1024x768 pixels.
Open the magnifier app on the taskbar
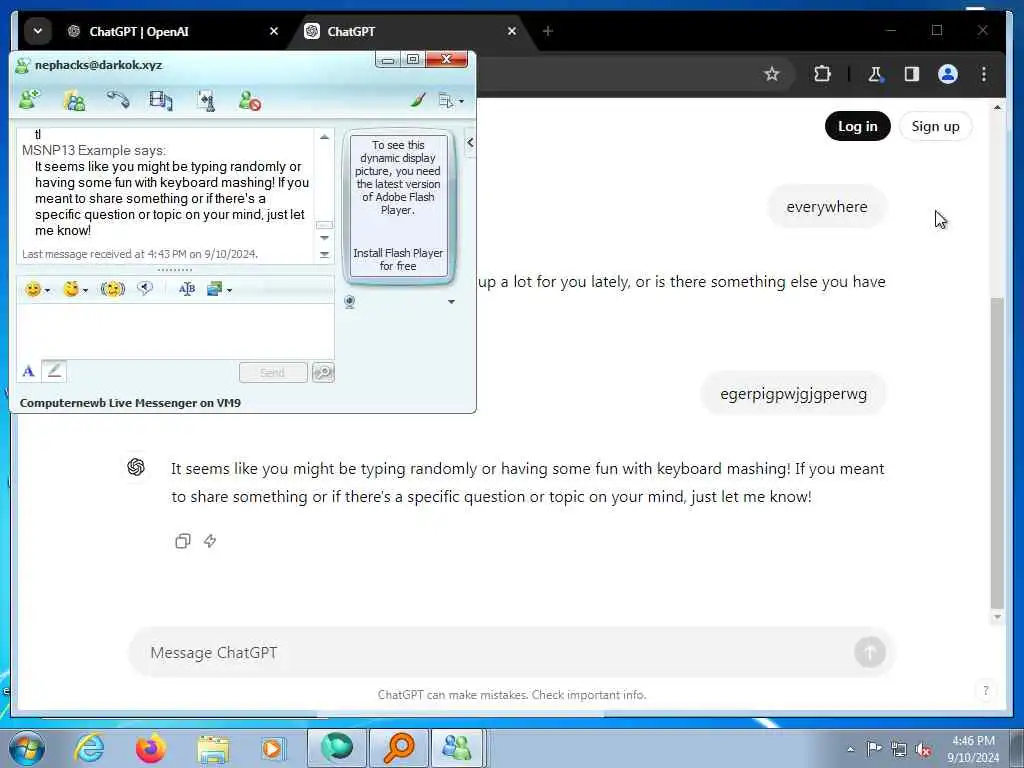(x=398, y=748)
